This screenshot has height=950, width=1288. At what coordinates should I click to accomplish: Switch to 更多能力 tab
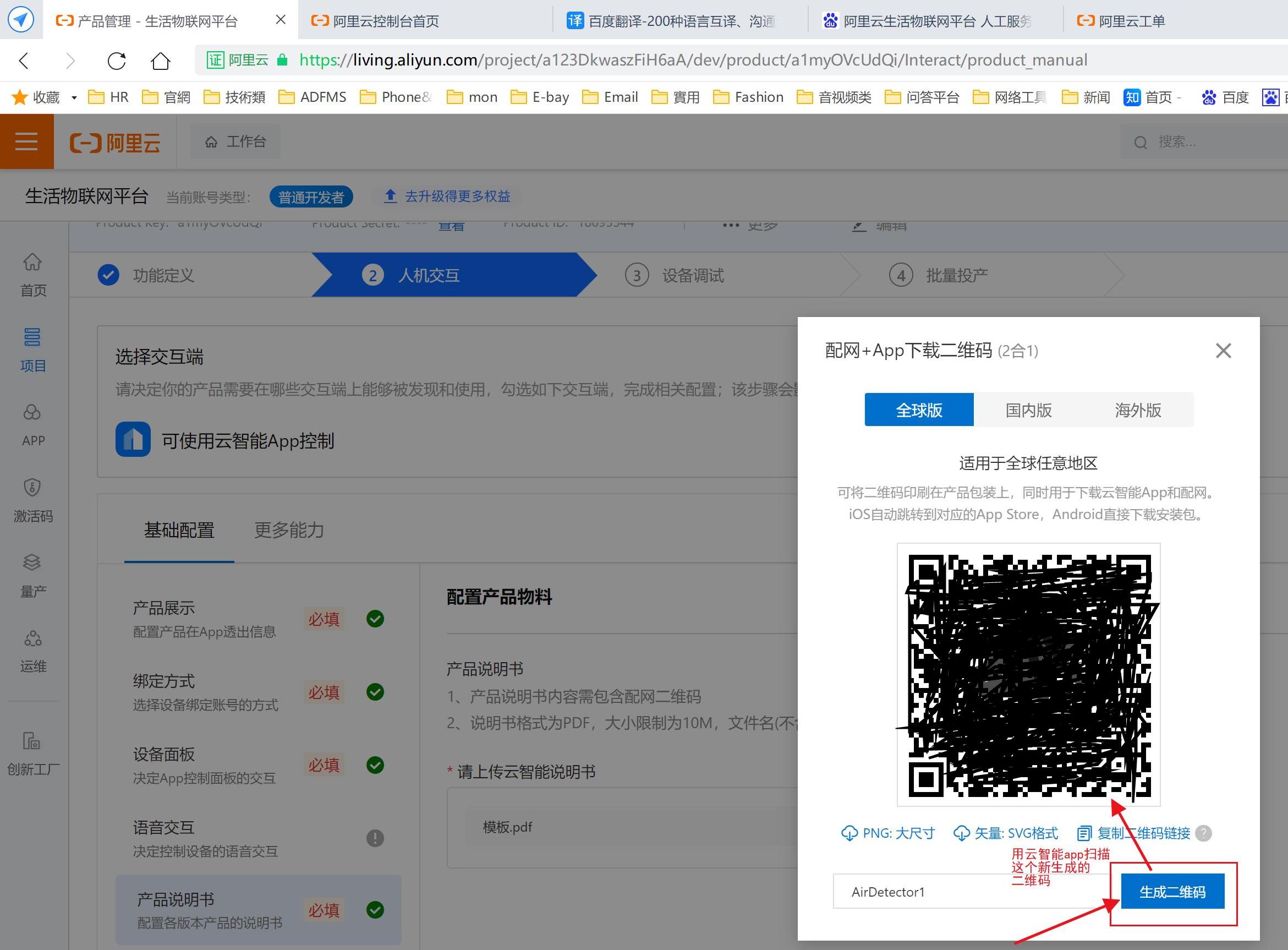[x=289, y=530]
